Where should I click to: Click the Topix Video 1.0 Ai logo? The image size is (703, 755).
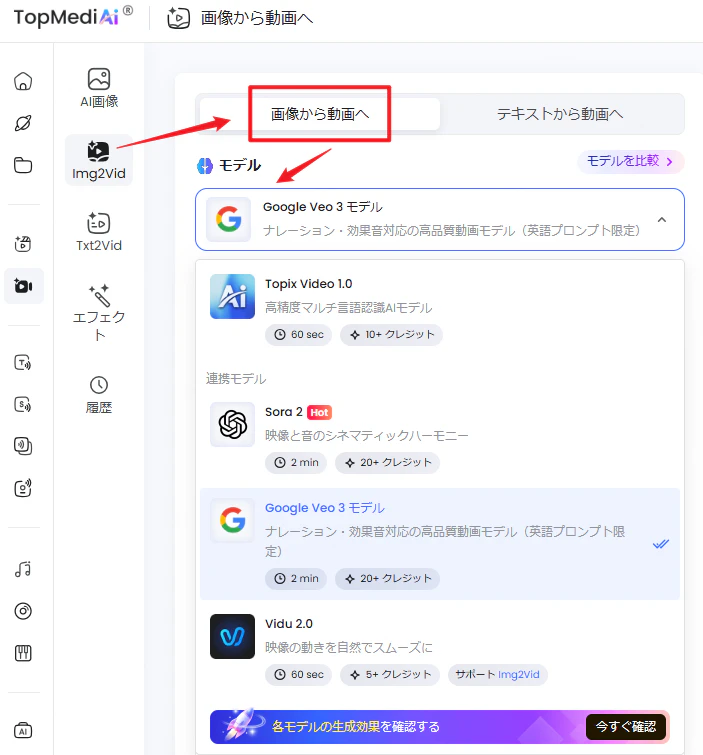click(232, 296)
